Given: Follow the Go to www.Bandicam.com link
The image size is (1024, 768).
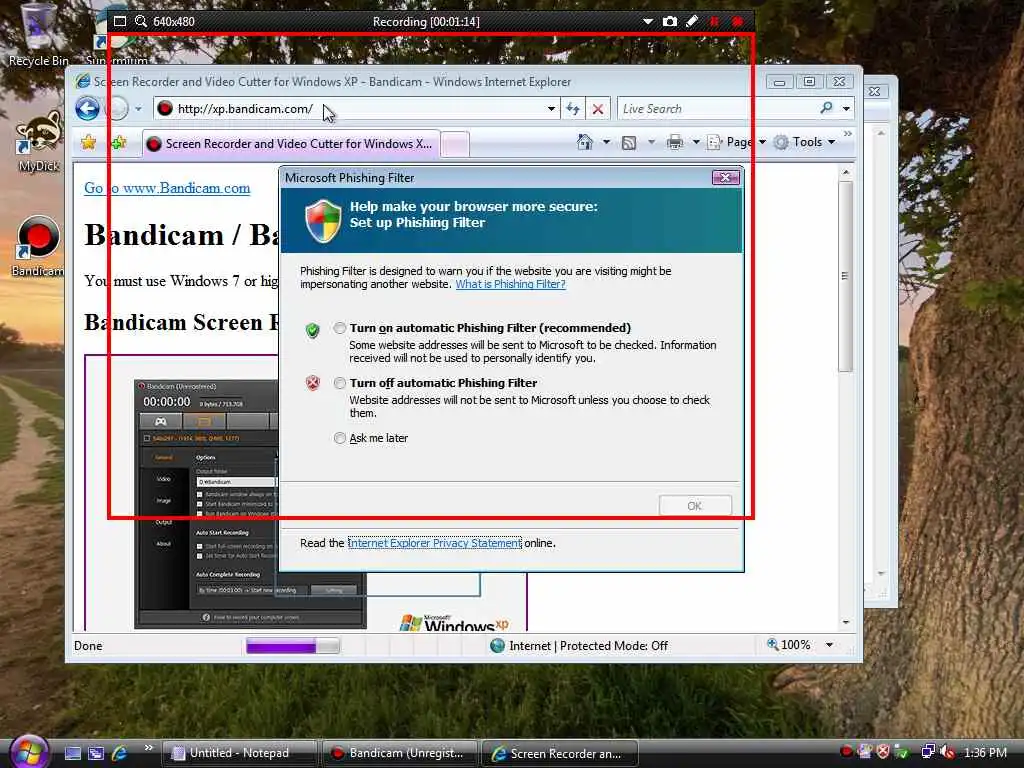Looking at the screenshot, I should 167,188.
